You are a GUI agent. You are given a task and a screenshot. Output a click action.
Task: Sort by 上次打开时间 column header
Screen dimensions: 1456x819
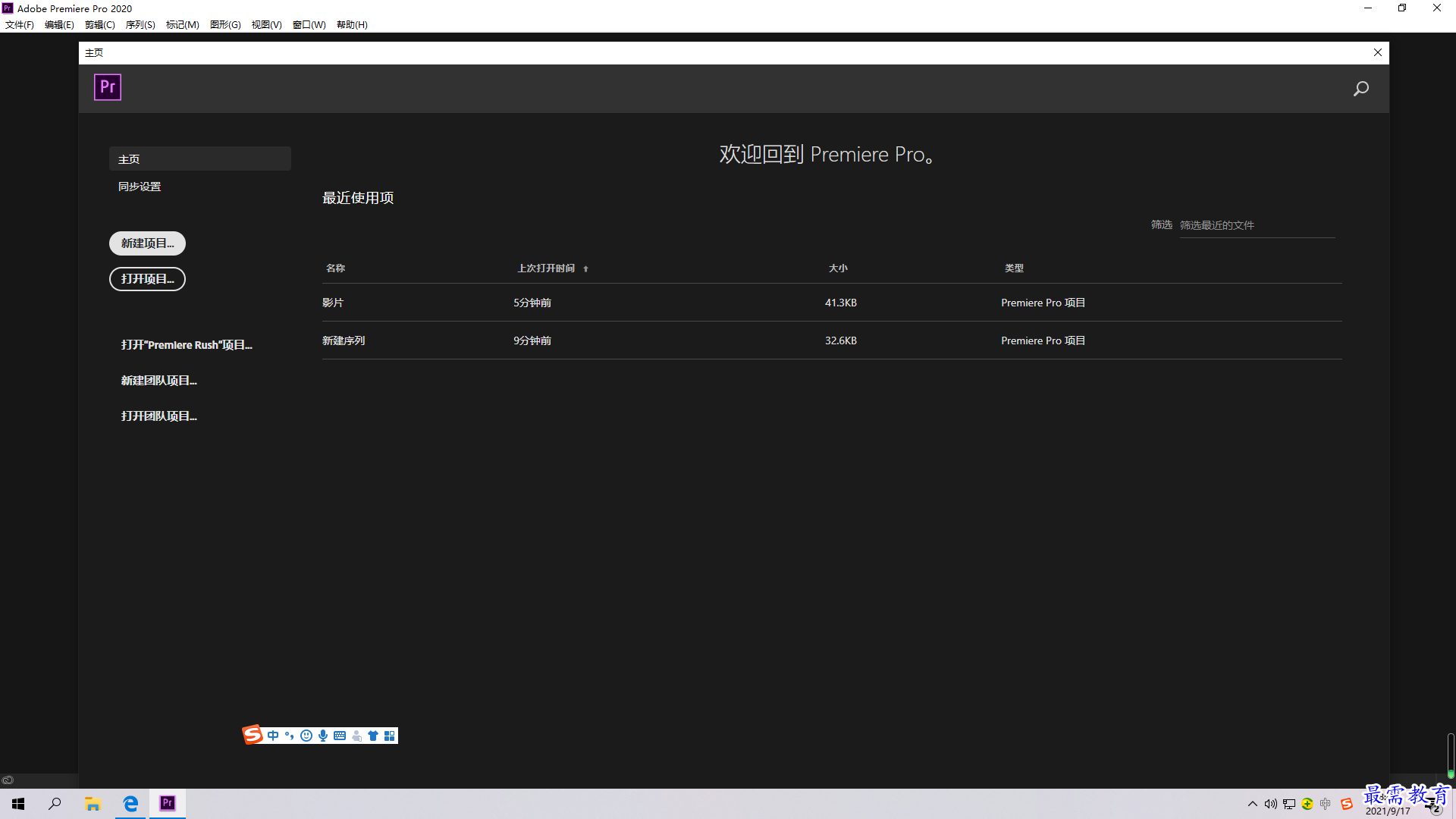[546, 268]
